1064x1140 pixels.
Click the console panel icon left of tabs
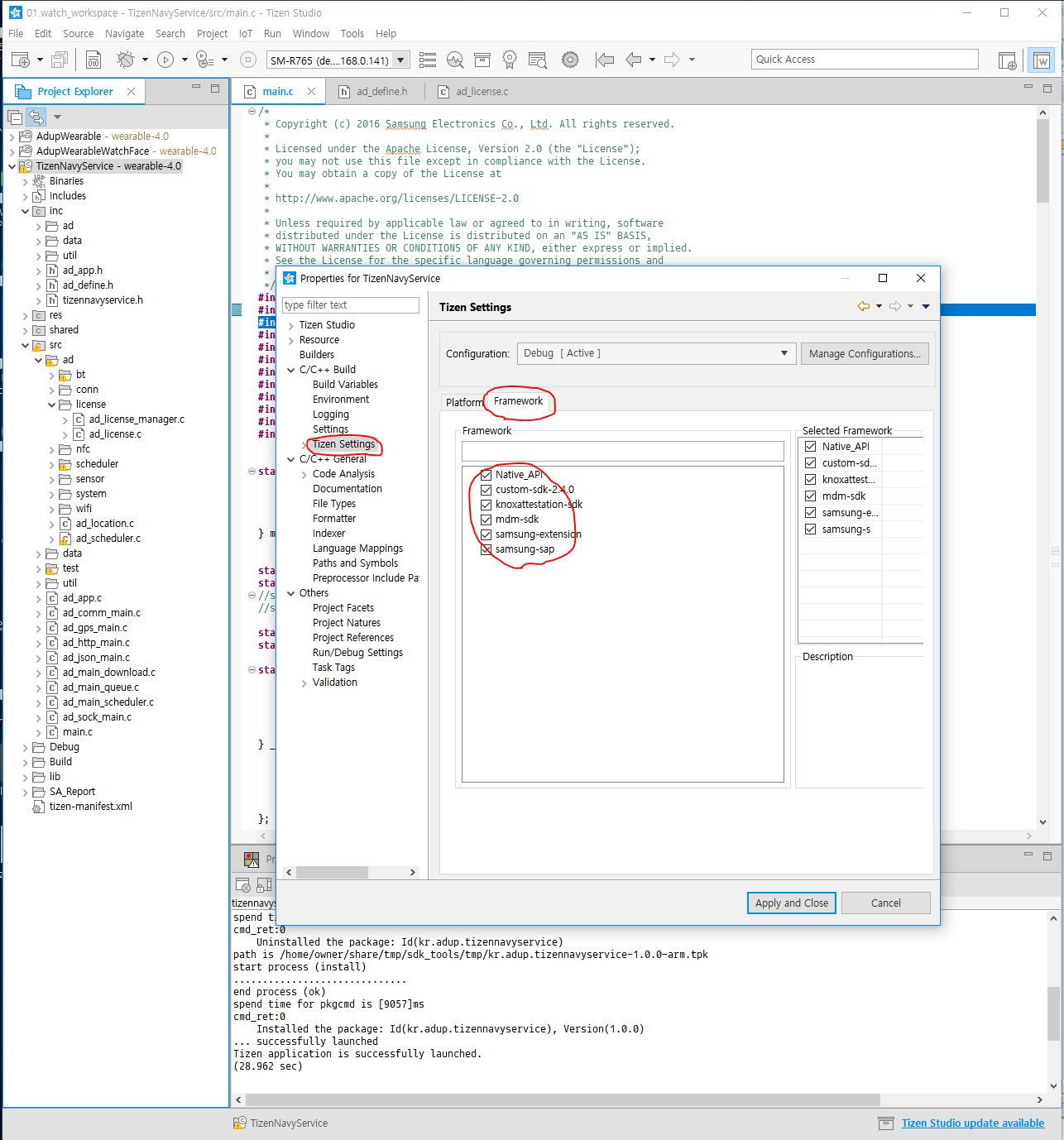pyautogui.click(x=252, y=860)
